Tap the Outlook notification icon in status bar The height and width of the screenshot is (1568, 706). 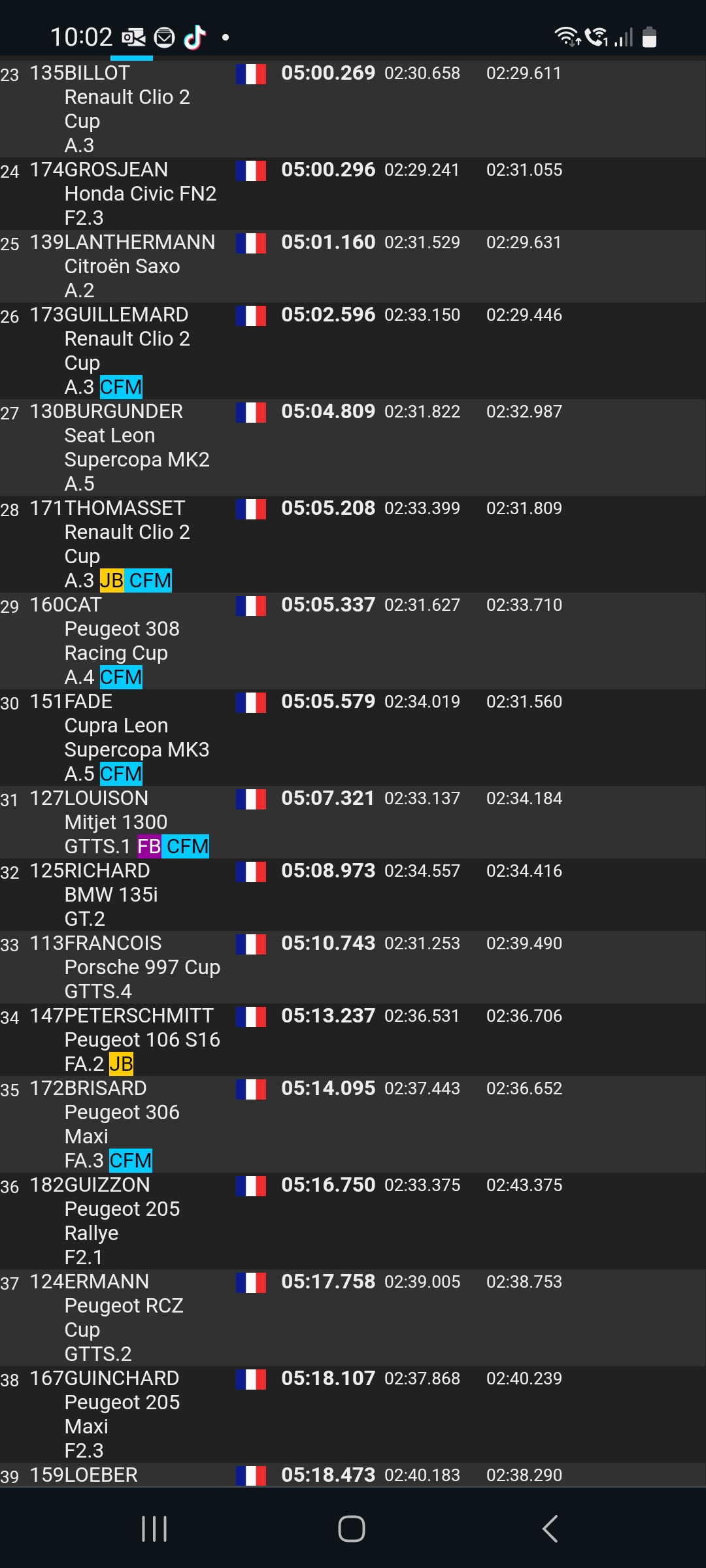click(x=134, y=37)
